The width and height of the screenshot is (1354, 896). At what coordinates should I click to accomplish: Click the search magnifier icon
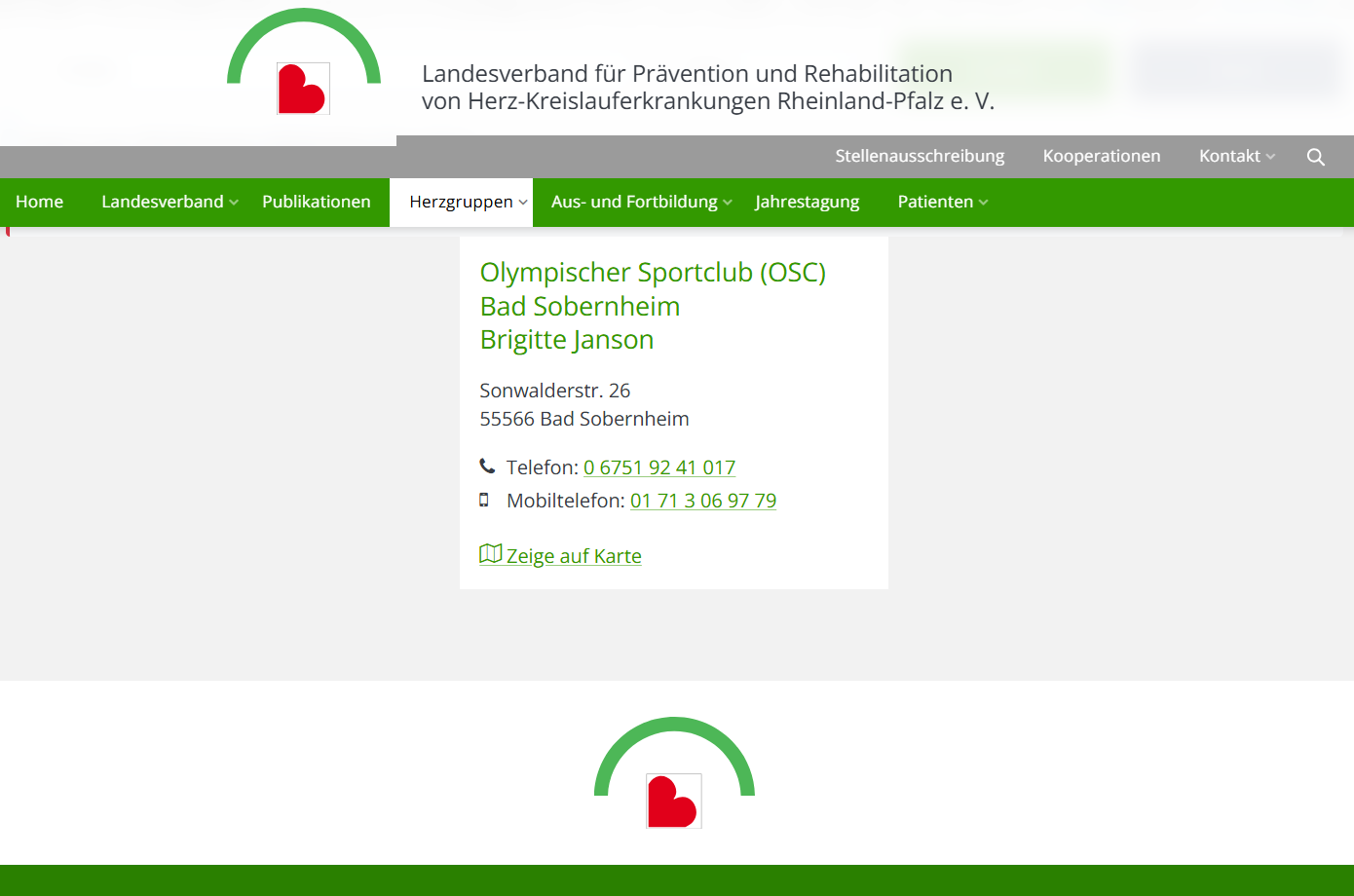point(1315,157)
